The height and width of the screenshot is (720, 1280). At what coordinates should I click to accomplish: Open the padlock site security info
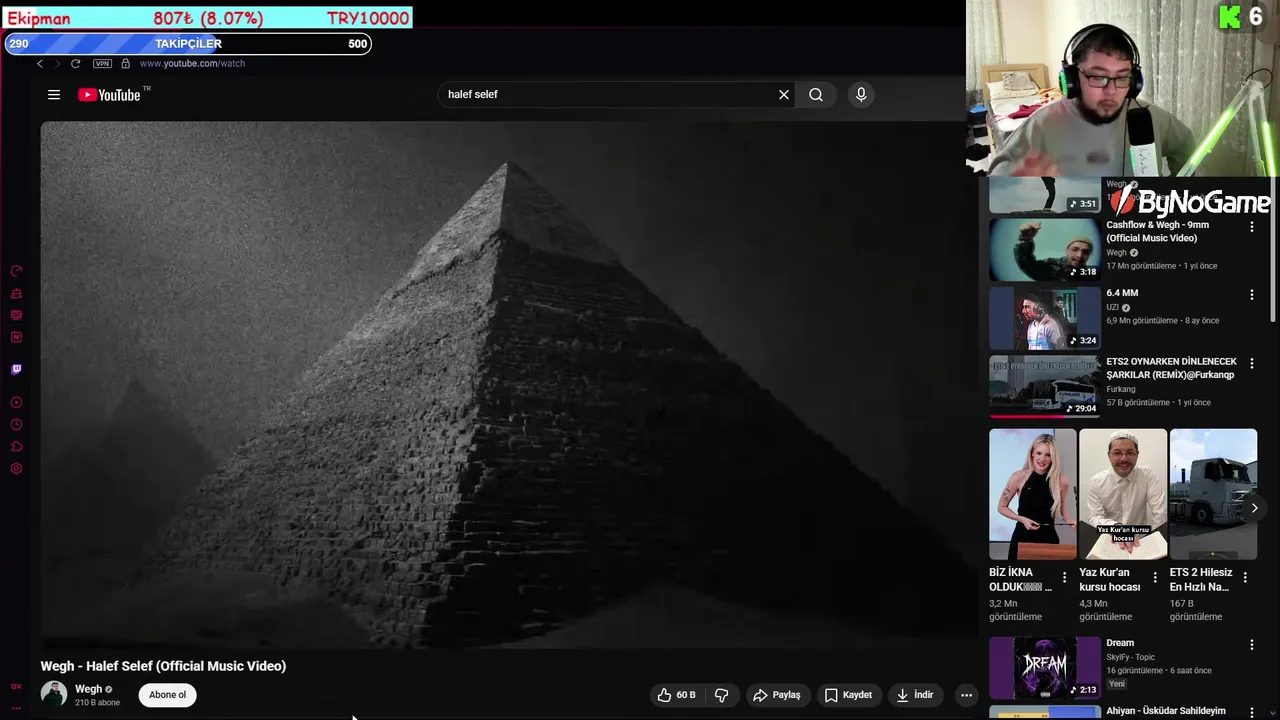[x=125, y=63]
